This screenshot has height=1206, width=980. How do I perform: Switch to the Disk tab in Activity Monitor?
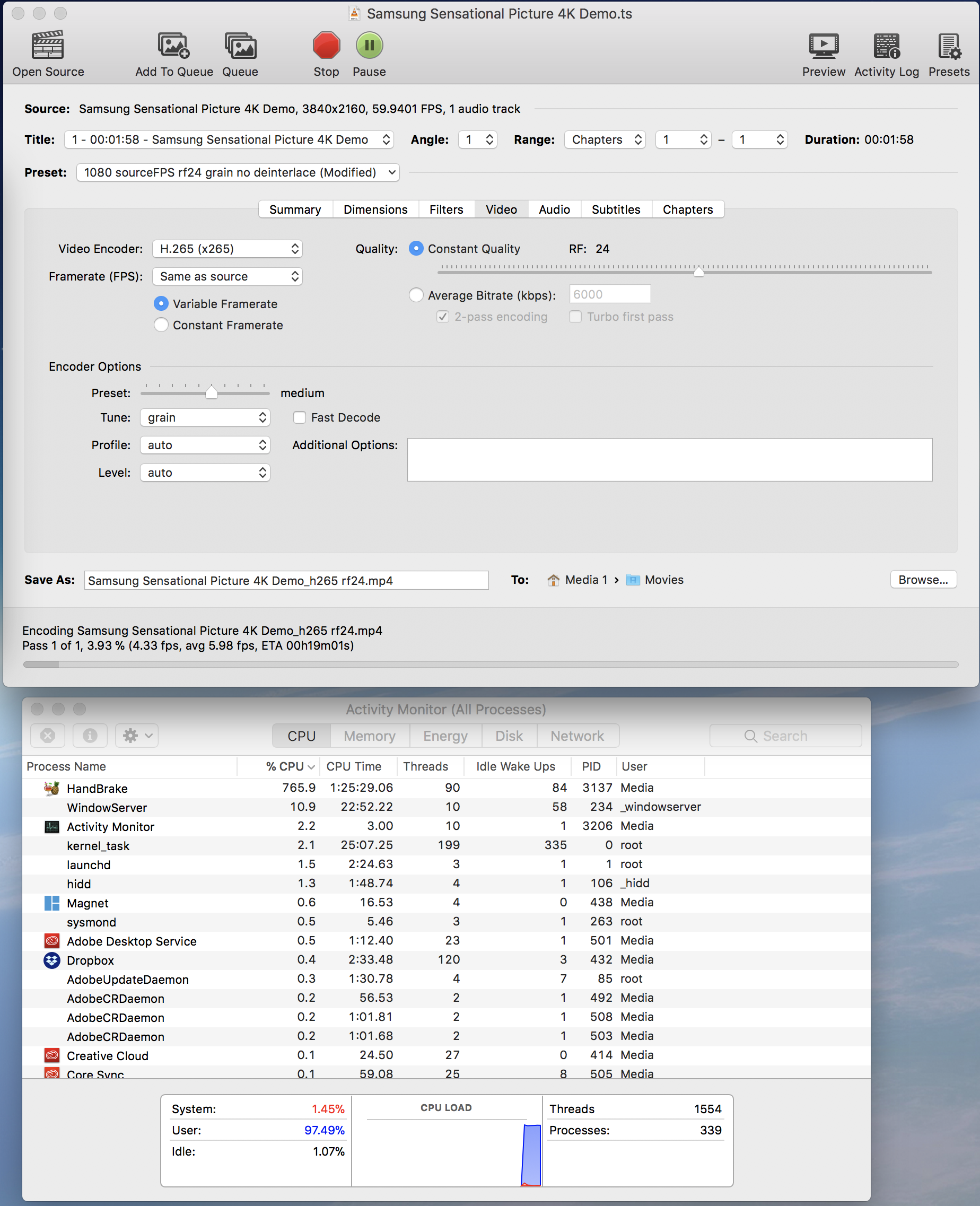(x=509, y=736)
